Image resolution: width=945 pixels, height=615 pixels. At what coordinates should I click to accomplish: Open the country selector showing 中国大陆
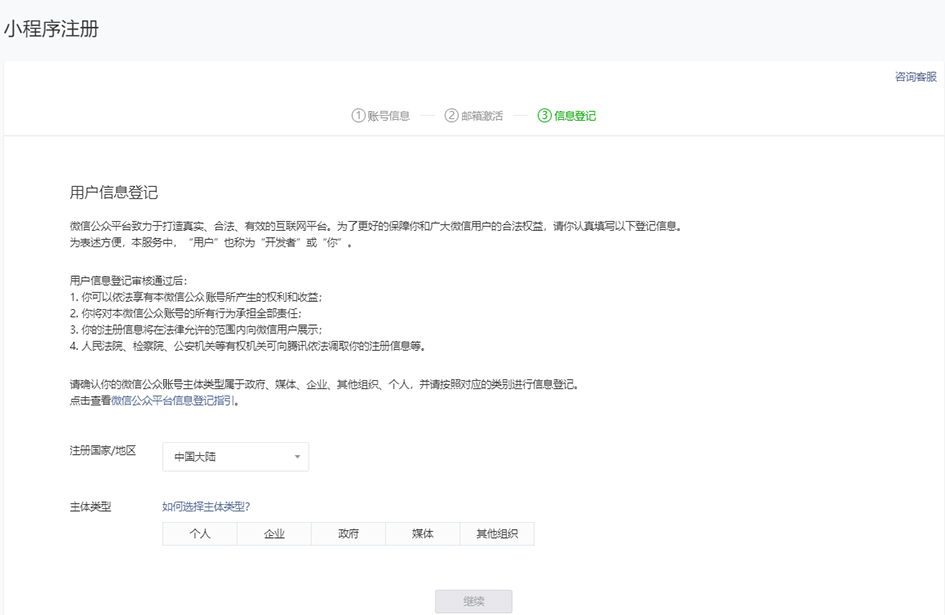coord(235,456)
